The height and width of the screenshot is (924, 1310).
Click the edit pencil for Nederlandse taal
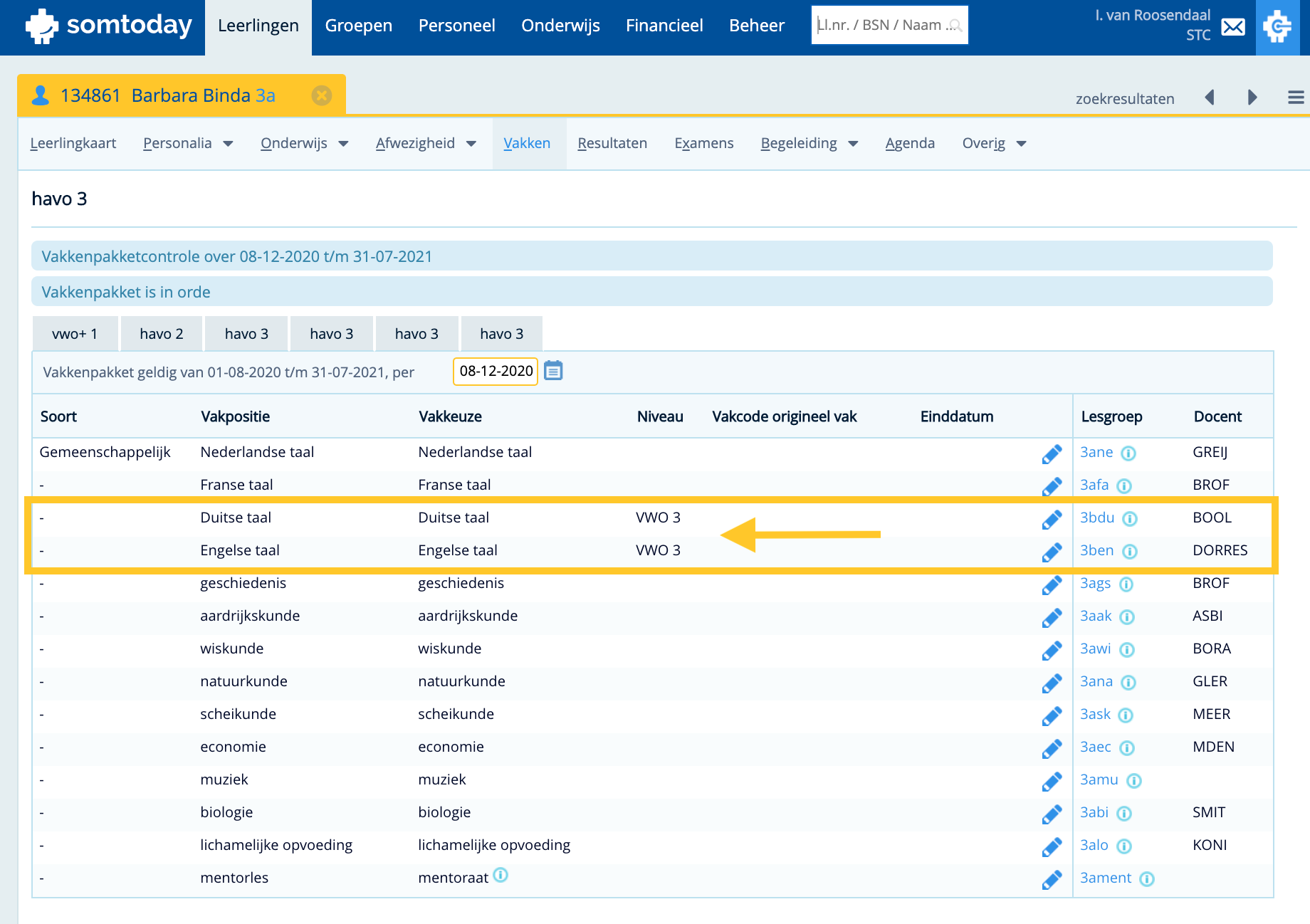(x=1052, y=453)
